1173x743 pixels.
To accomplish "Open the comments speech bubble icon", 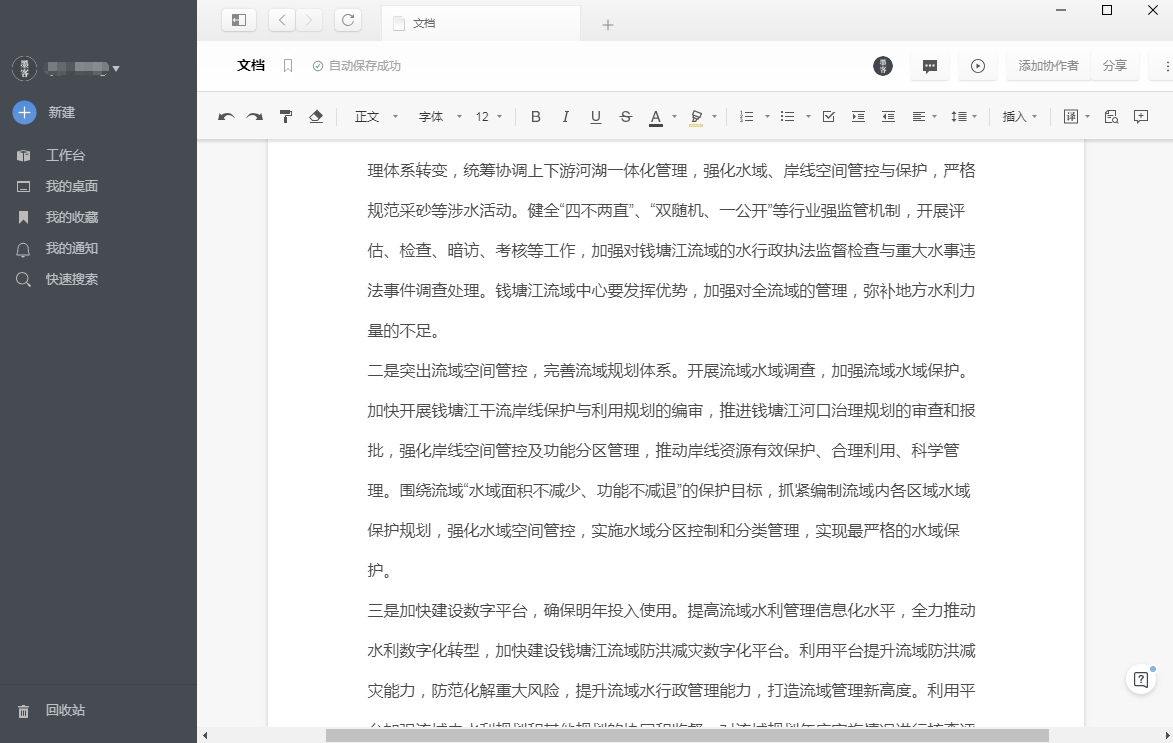I will coord(929,66).
